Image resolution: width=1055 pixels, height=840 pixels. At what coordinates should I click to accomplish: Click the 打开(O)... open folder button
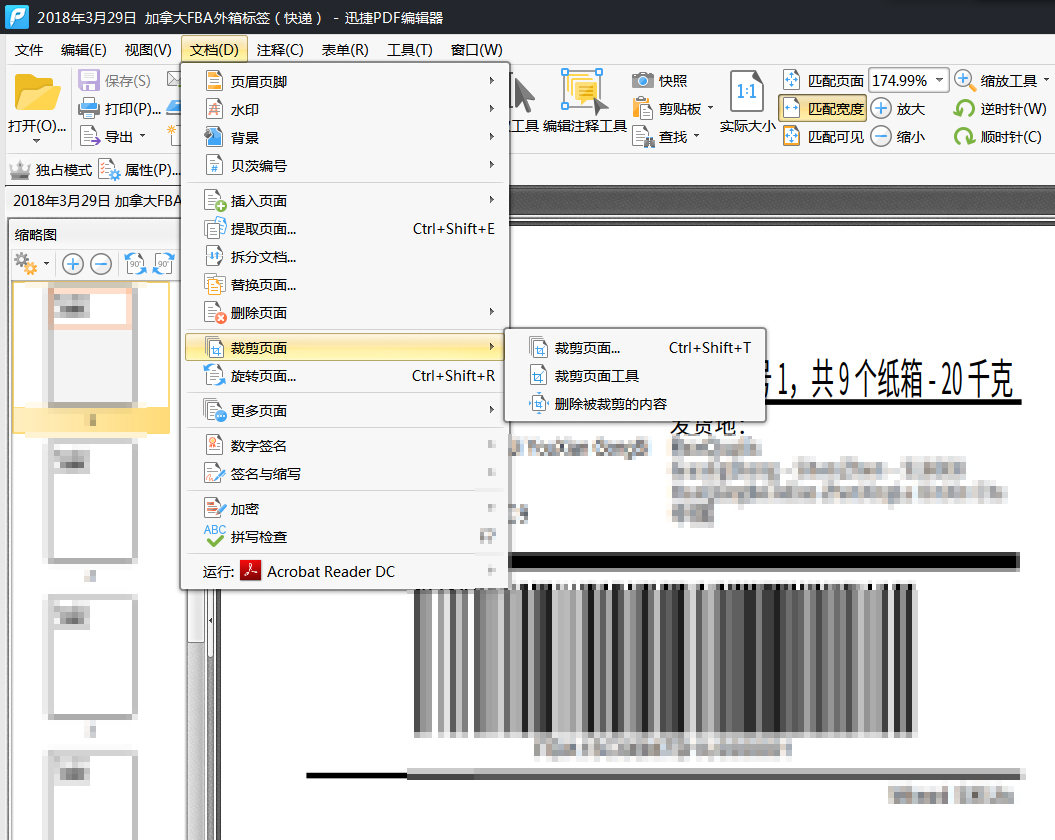pos(37,105)
